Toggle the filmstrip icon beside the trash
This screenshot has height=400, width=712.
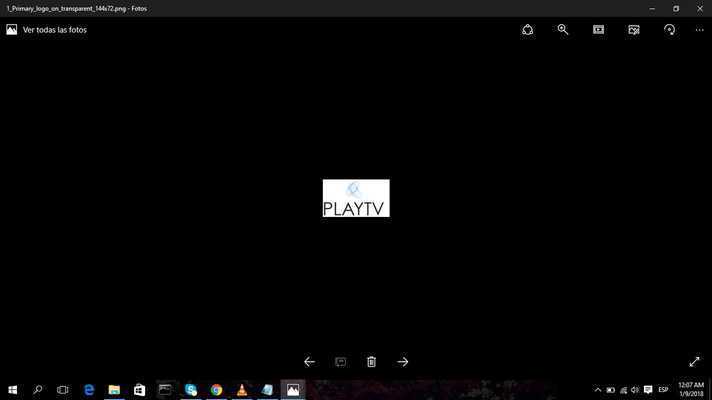click(x=340, y=362)
